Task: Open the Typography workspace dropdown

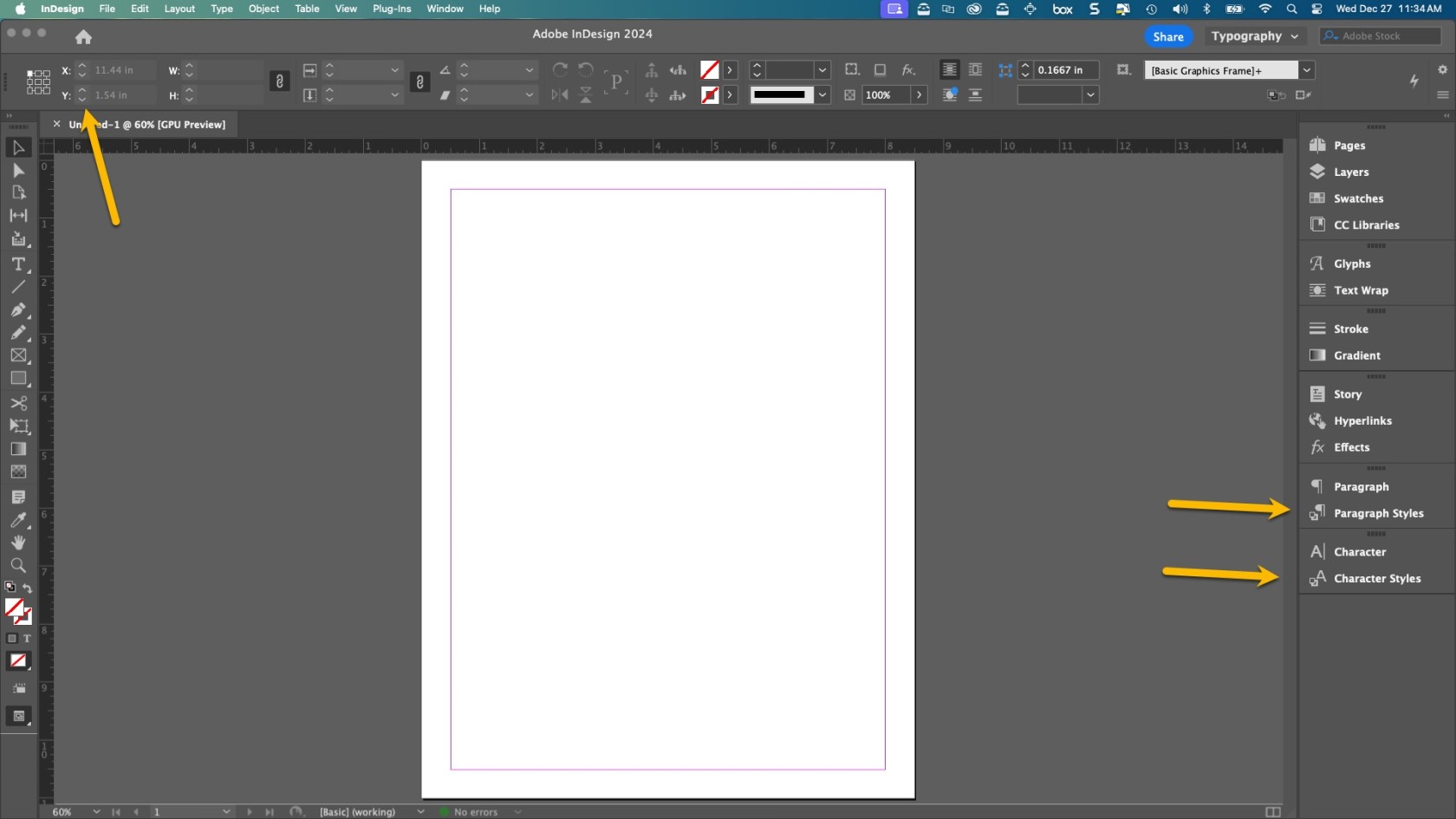Action: coord(1255,36)
